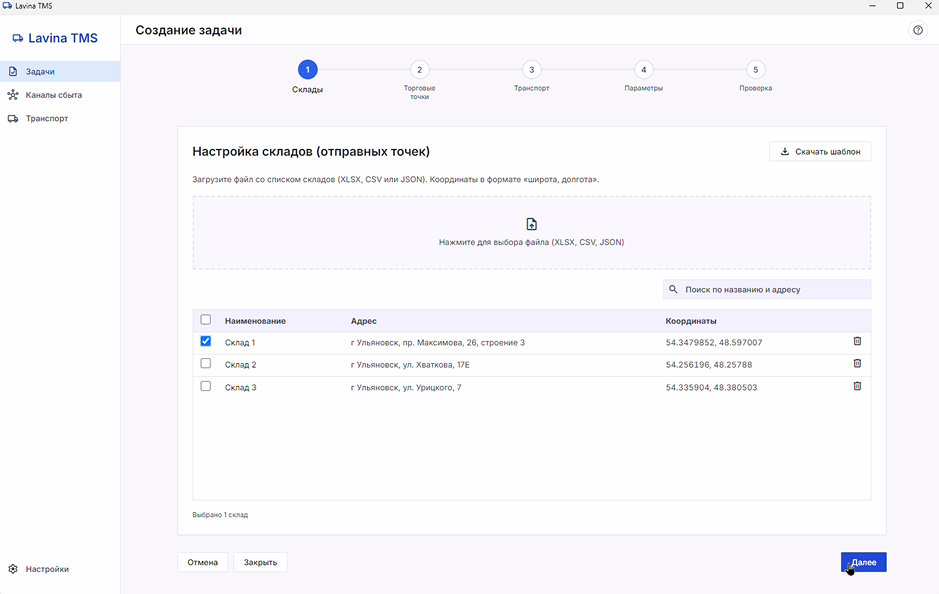Click the download icon on Скачать шаблон
This screenshot has height=594, width=939.
784,151
